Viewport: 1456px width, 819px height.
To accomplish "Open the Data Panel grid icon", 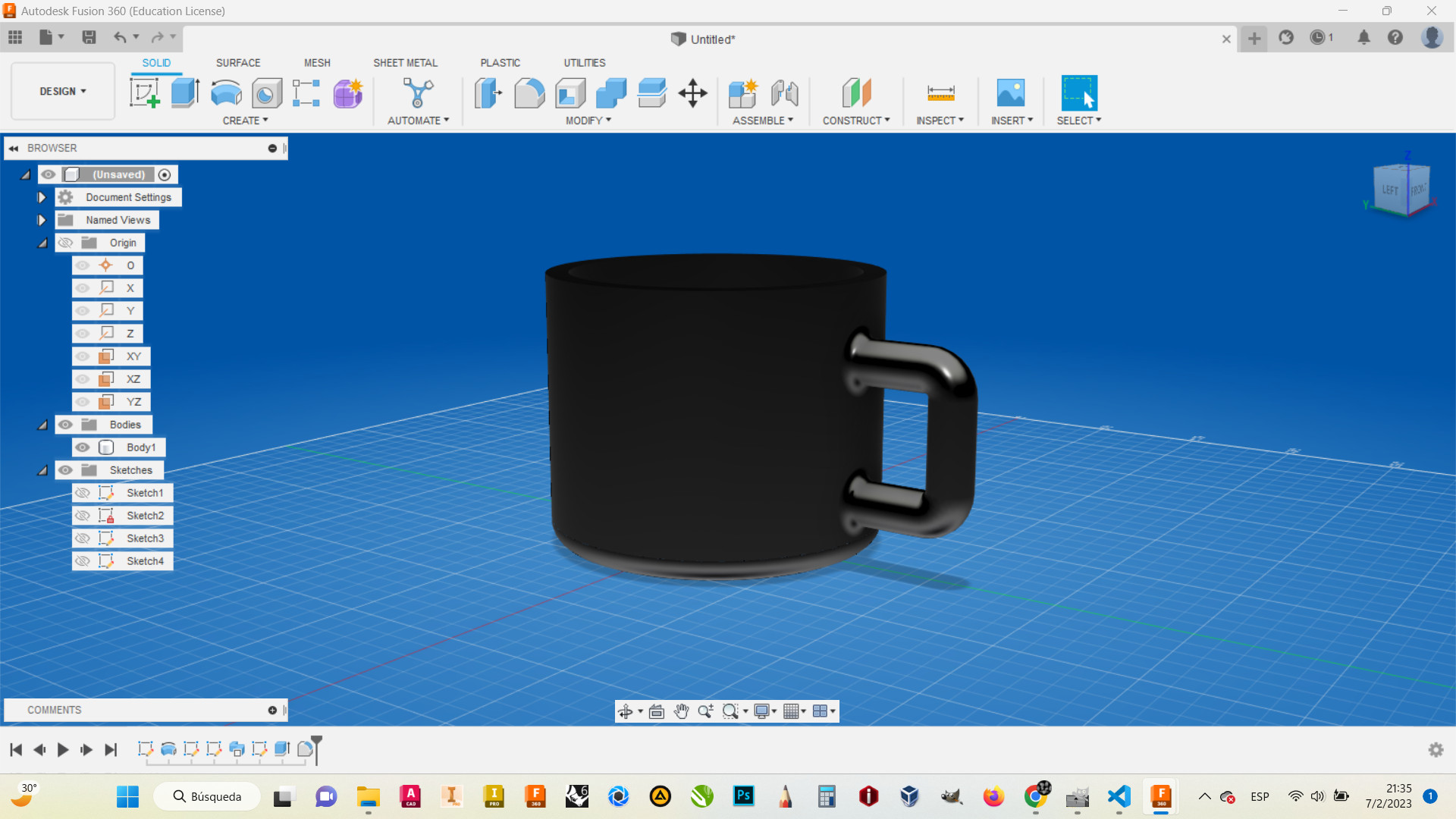I will click(x=15, y=37).
